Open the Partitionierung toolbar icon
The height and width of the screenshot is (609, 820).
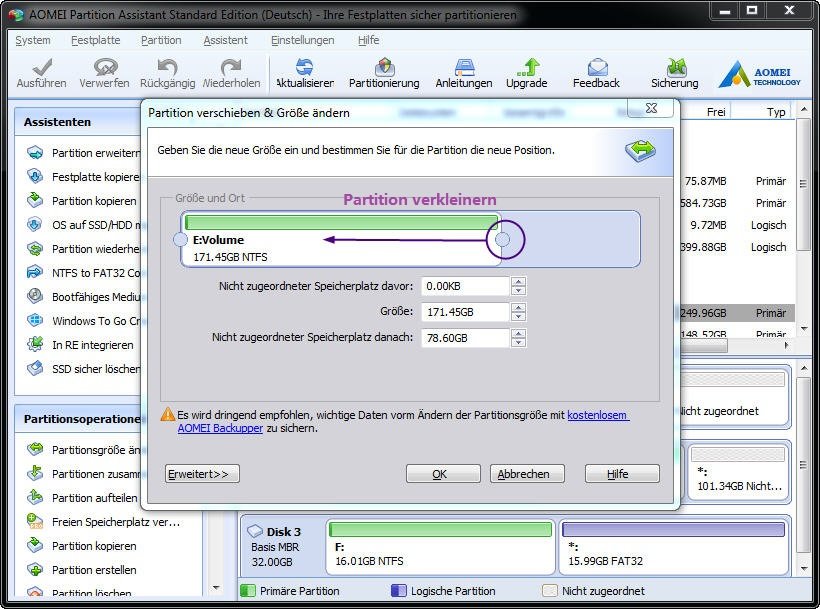coord(384,67)
